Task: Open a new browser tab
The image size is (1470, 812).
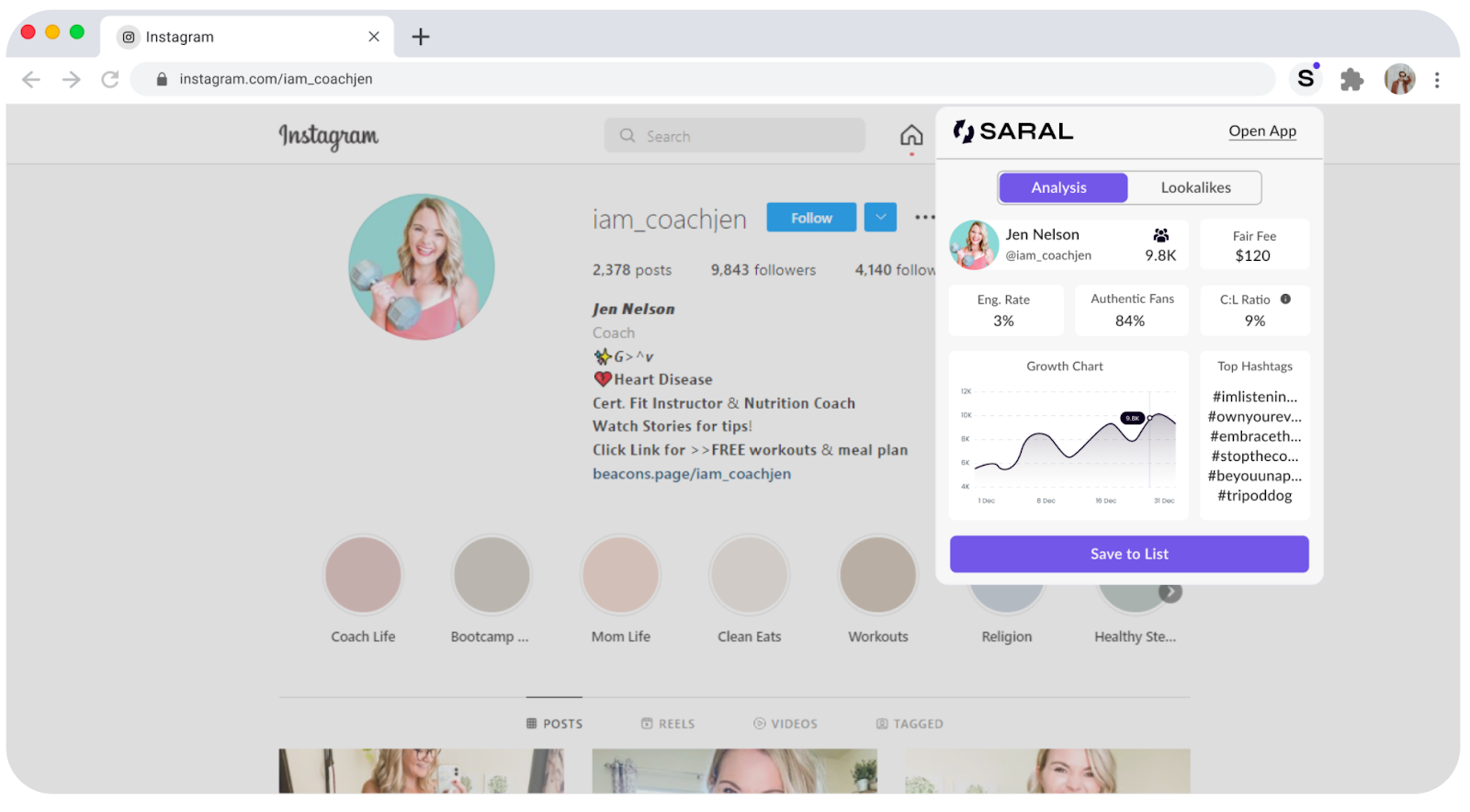Action: pos(421,37)
